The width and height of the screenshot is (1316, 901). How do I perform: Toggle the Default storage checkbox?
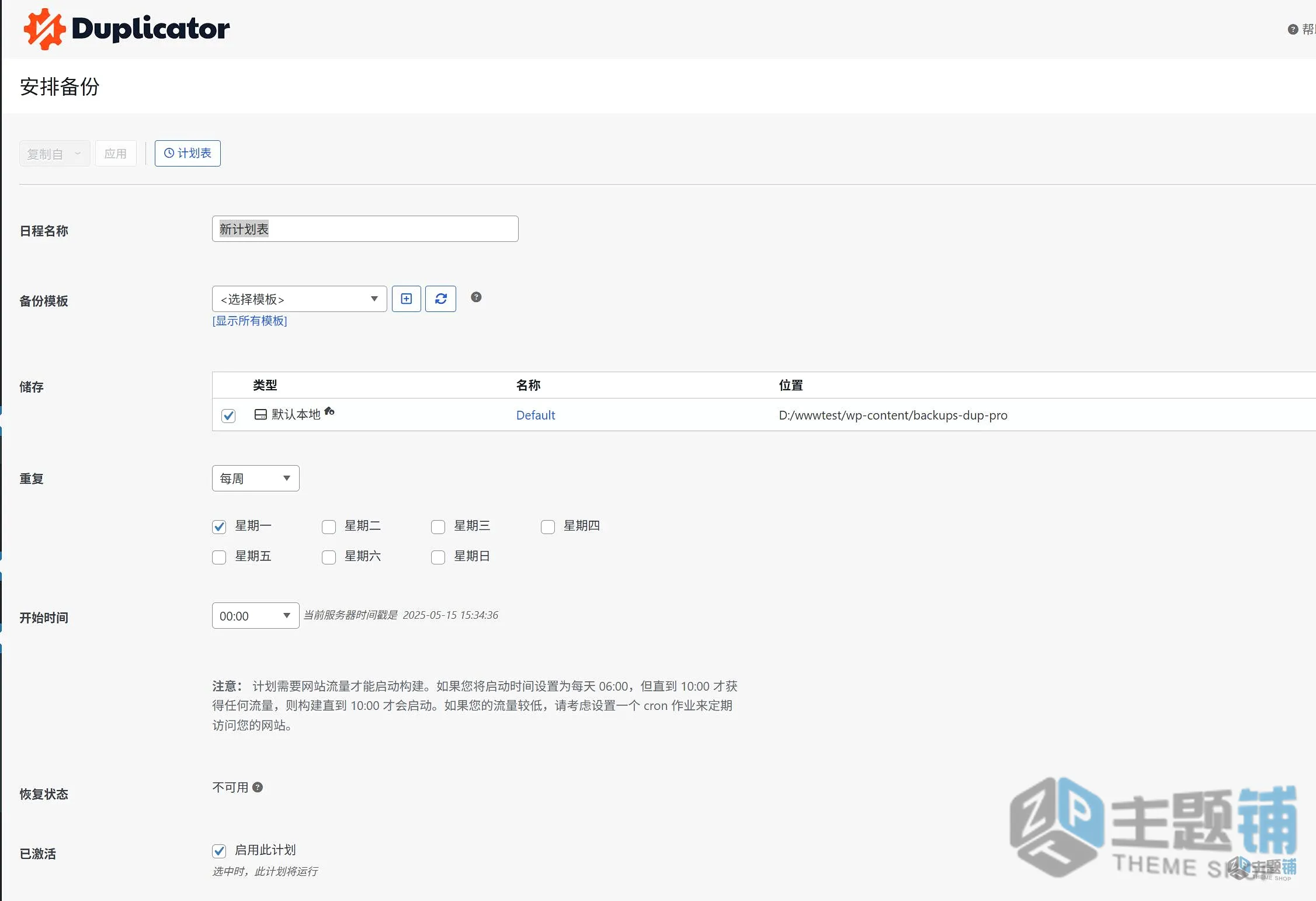(228, 415)
